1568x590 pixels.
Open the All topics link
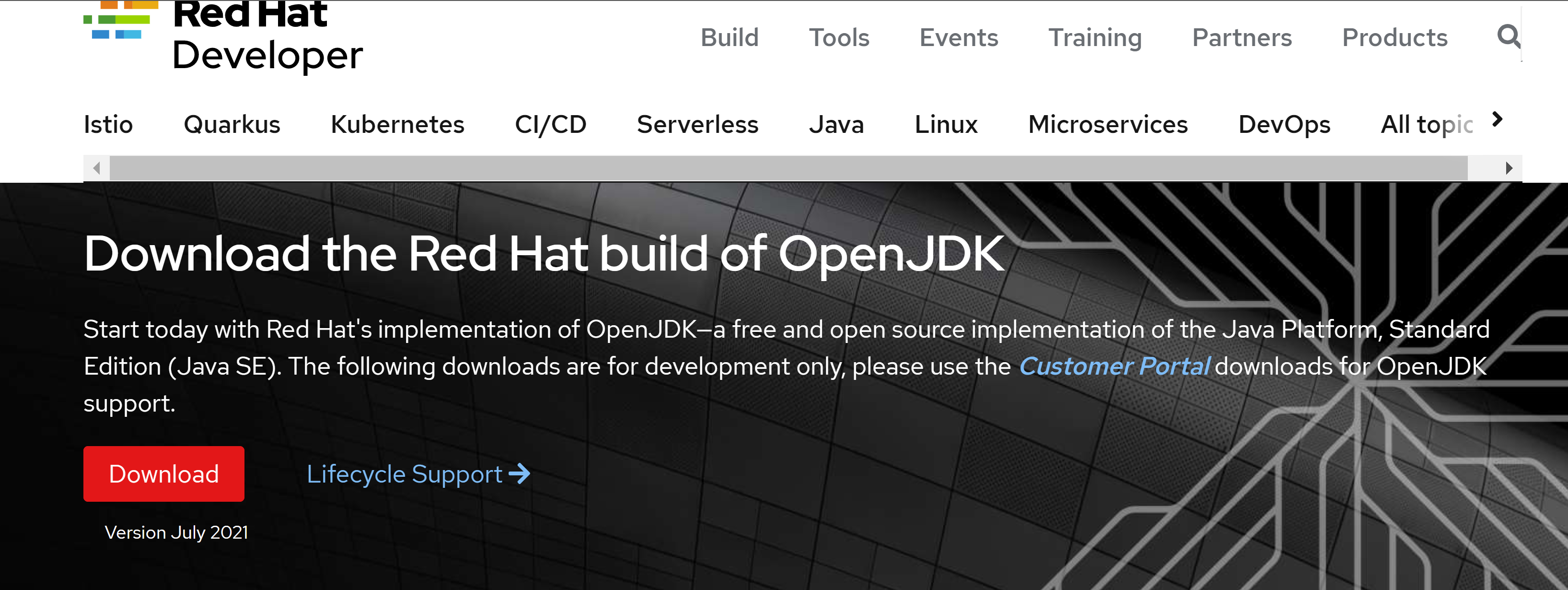1427,125
